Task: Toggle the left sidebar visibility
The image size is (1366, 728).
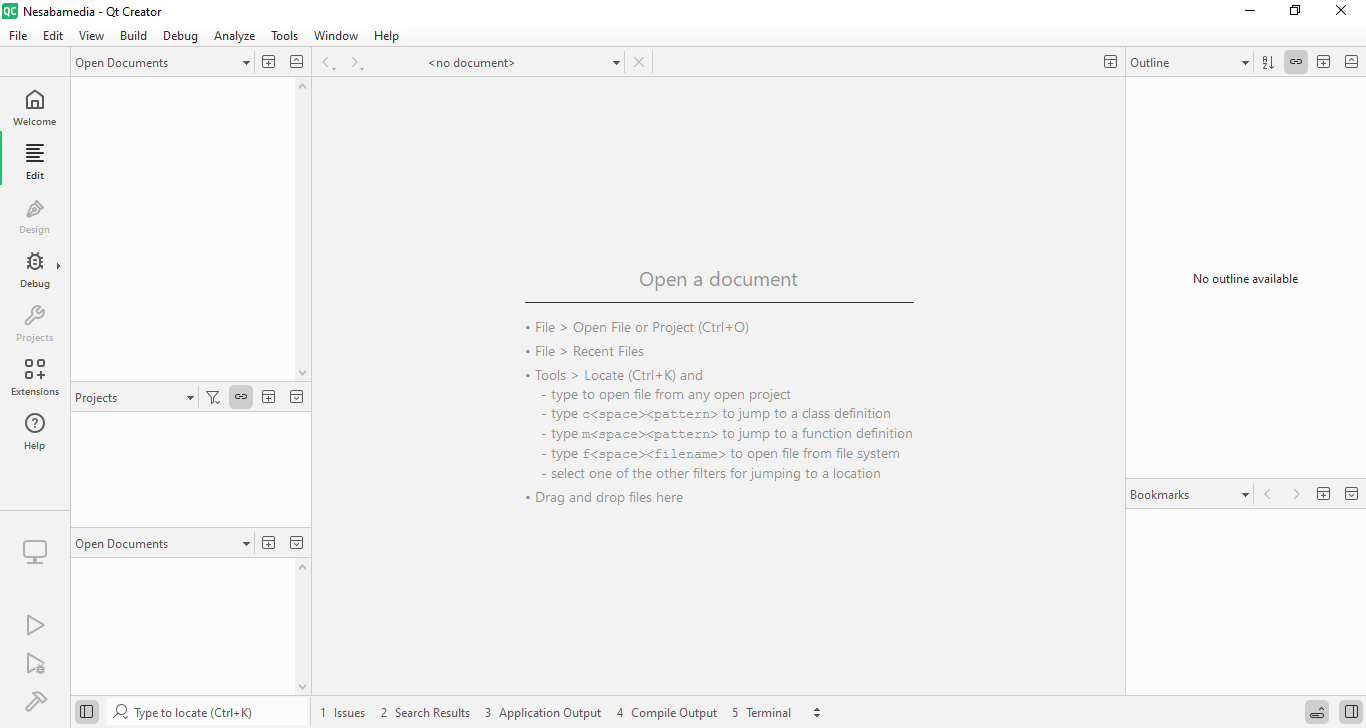Action: pos(87,712)
